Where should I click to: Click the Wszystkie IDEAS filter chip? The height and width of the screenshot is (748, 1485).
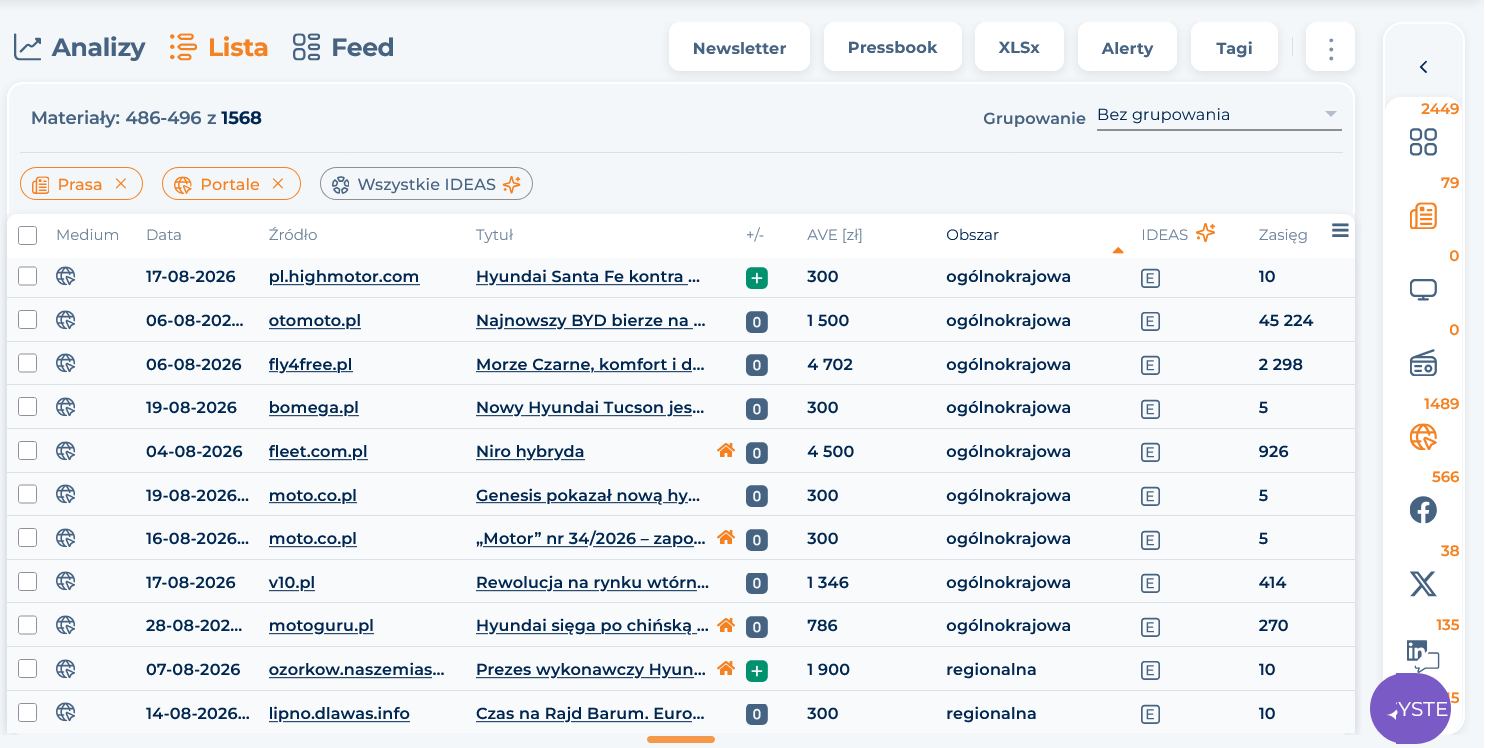point(426,184)
